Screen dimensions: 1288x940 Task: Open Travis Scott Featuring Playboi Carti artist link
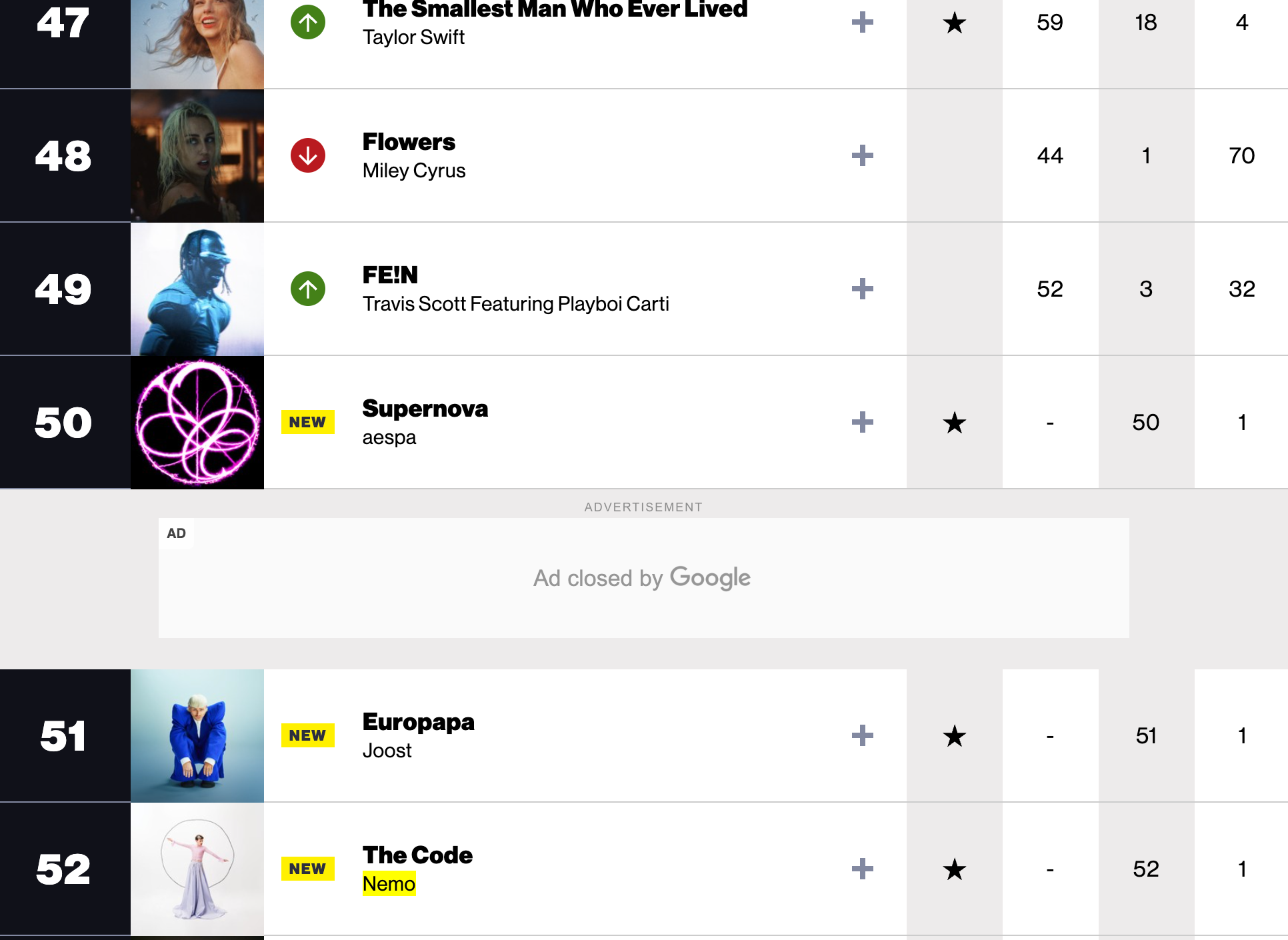[x=515, y=304]
